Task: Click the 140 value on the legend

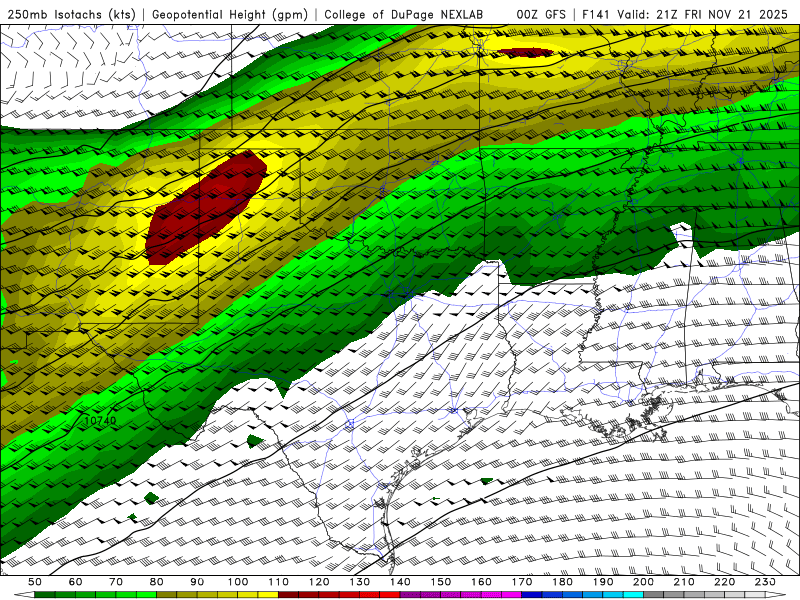Action: [x=400, y=582]
